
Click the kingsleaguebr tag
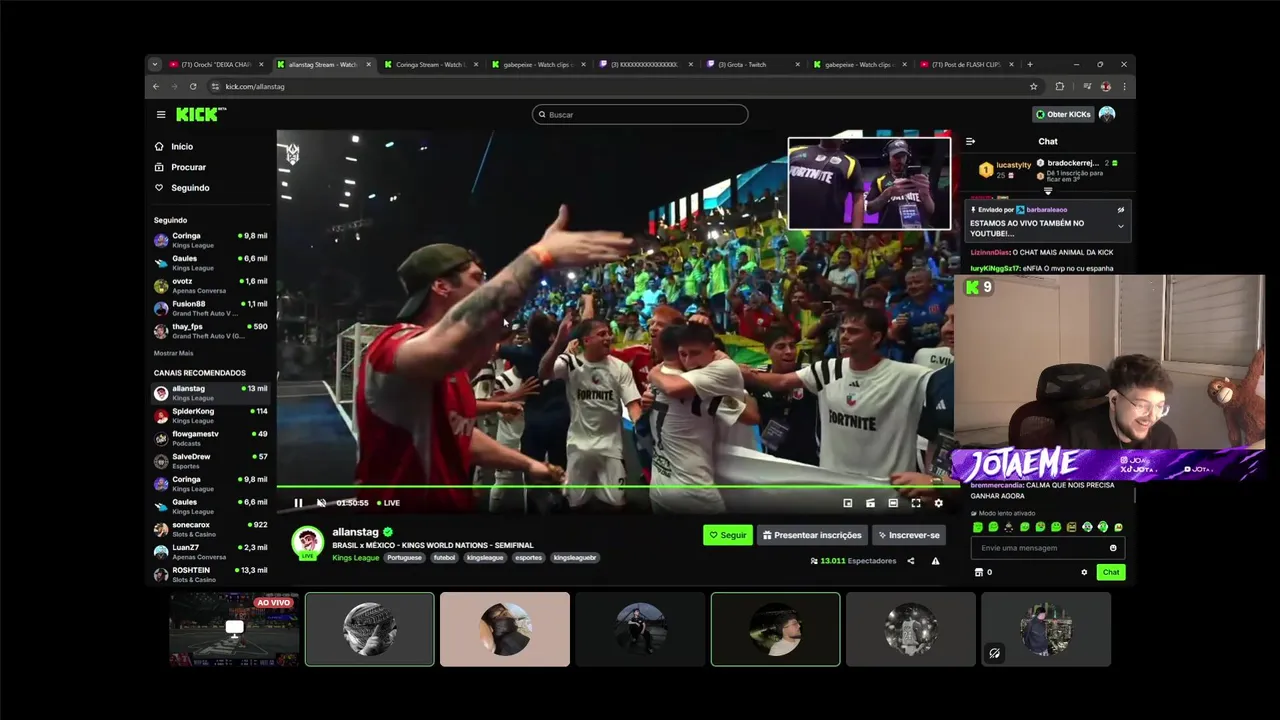(575, 558)
